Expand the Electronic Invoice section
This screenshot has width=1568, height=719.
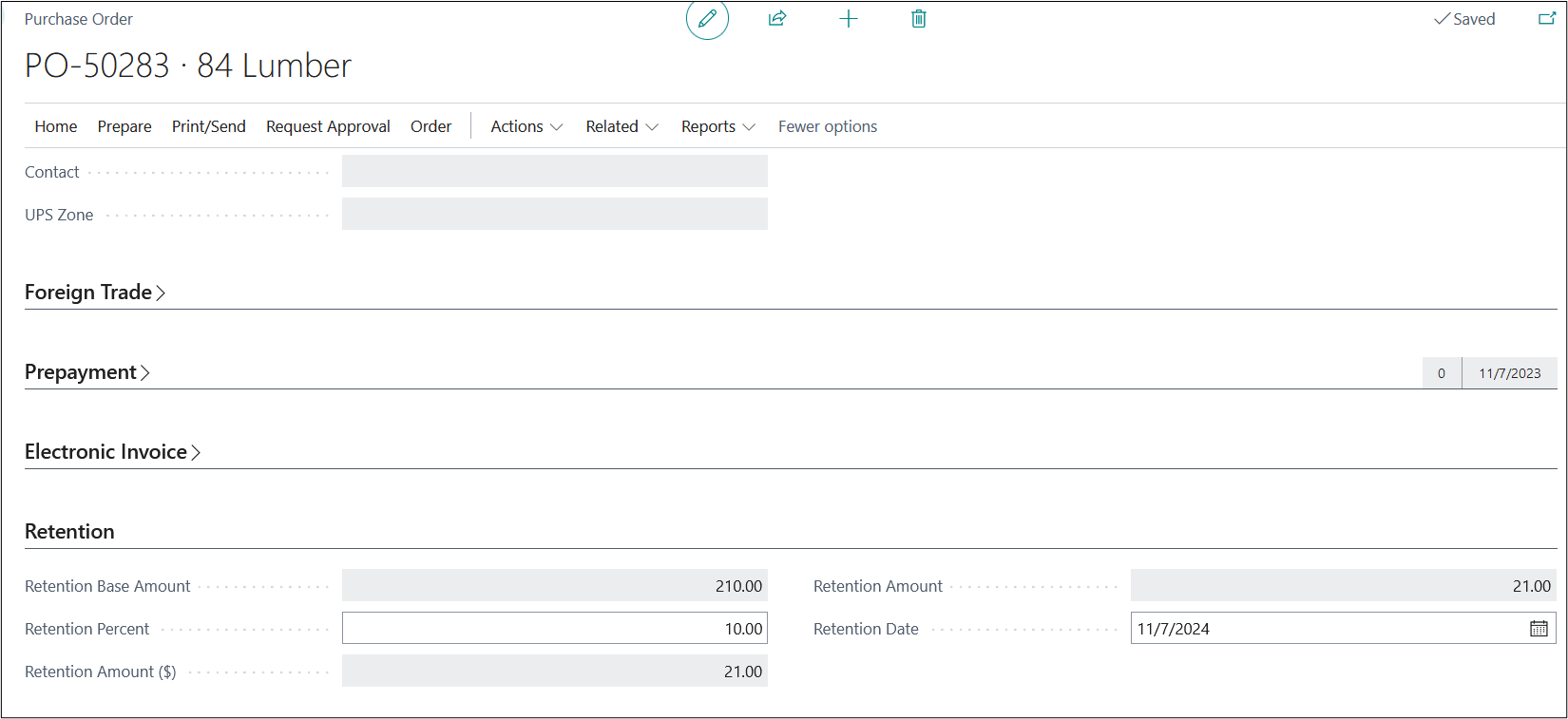[112, 452]
